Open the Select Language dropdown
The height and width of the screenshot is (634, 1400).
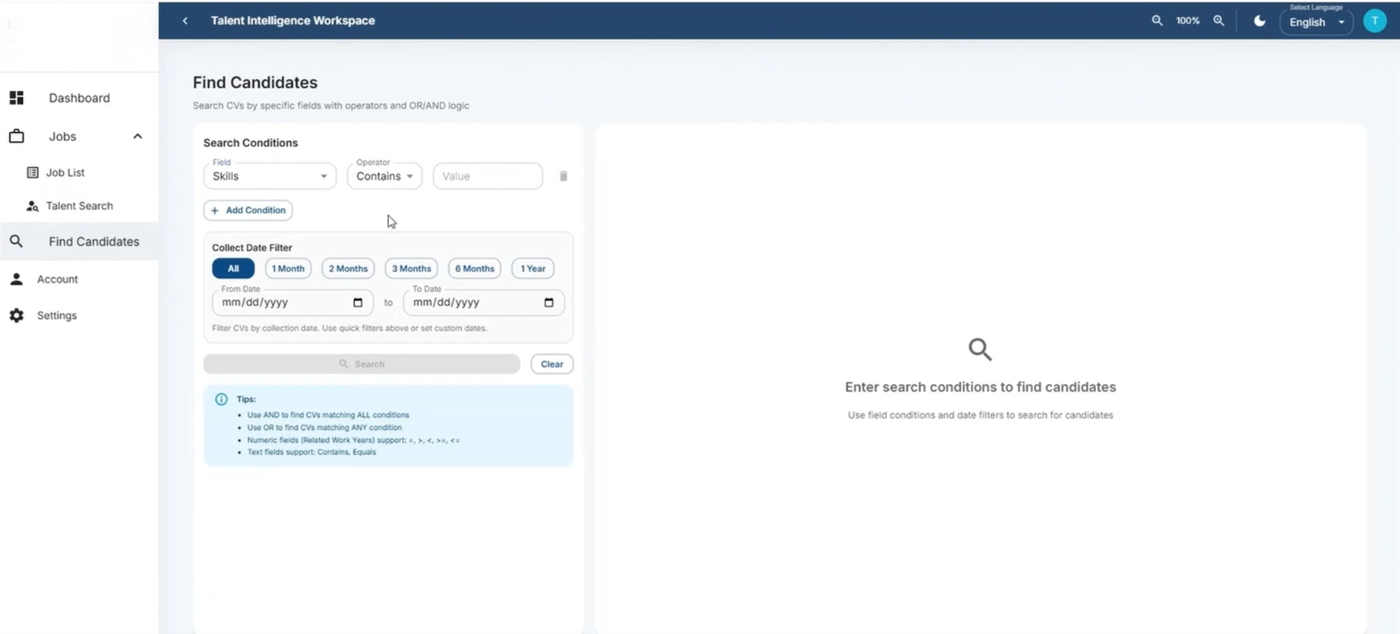pyautogui.click(x=1316, y=22)
